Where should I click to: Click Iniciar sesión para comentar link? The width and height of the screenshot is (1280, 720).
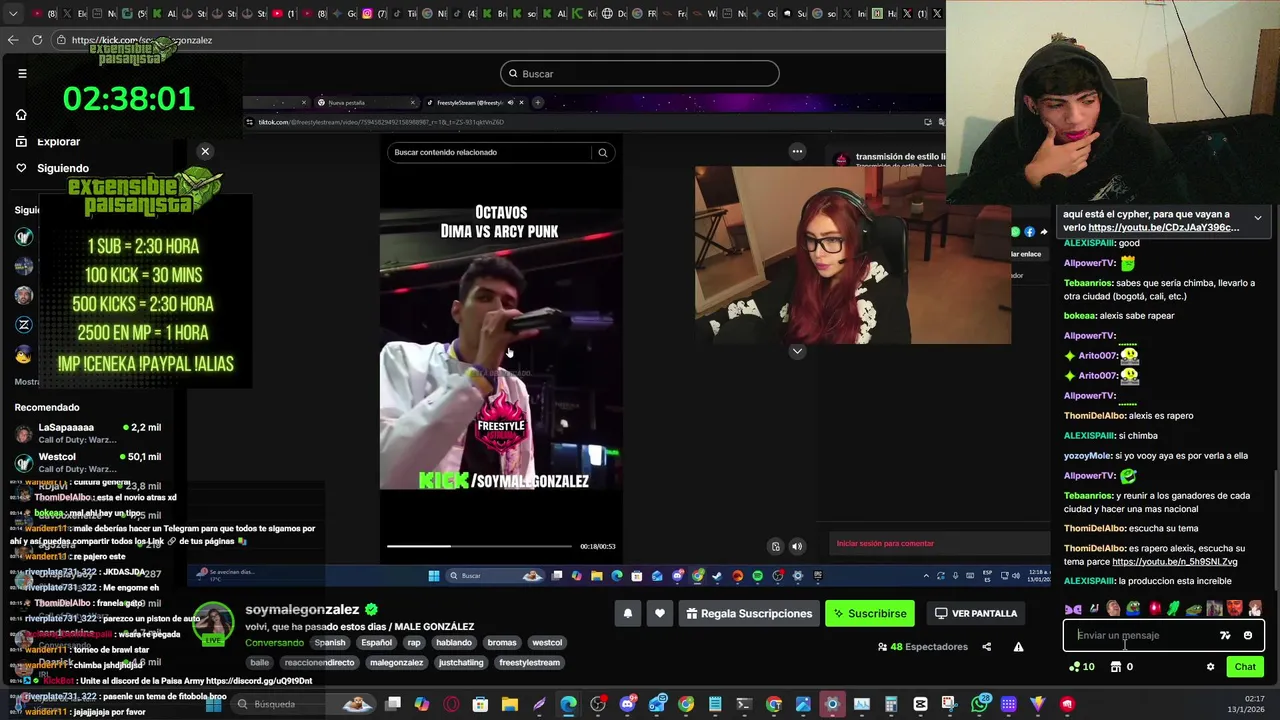coord(885,543)
